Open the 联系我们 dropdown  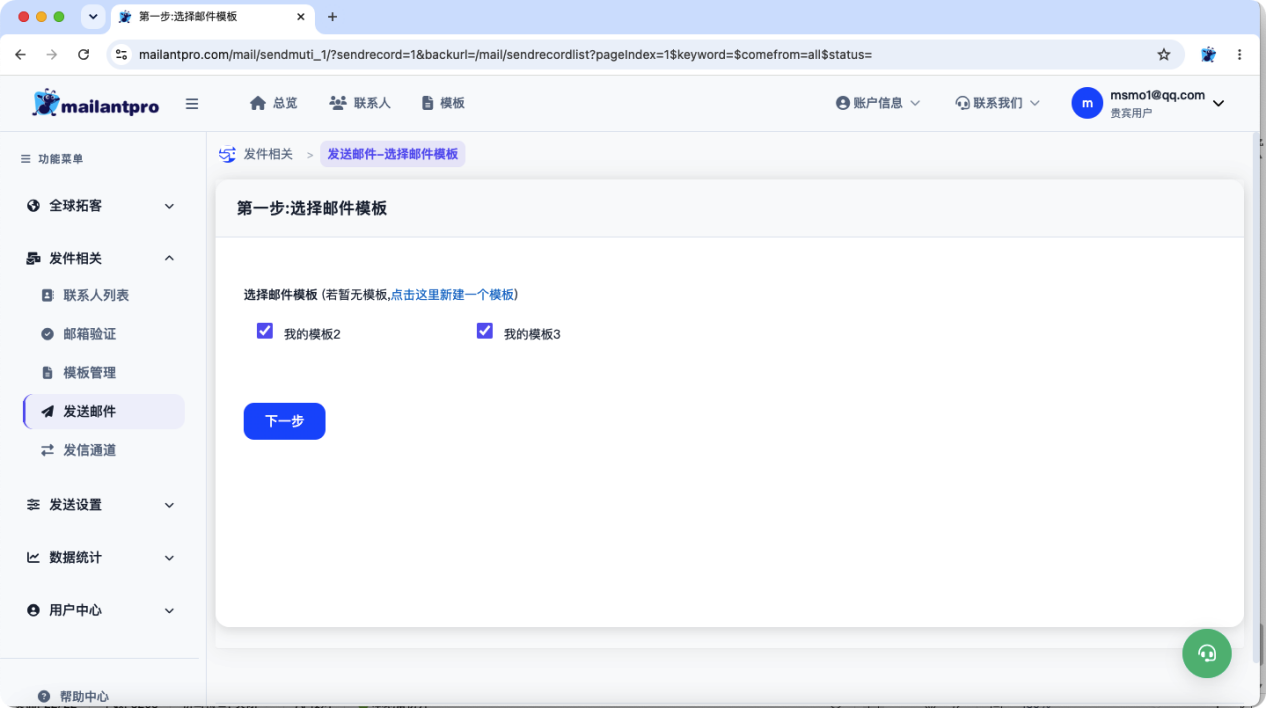click(x=998, y=103)
